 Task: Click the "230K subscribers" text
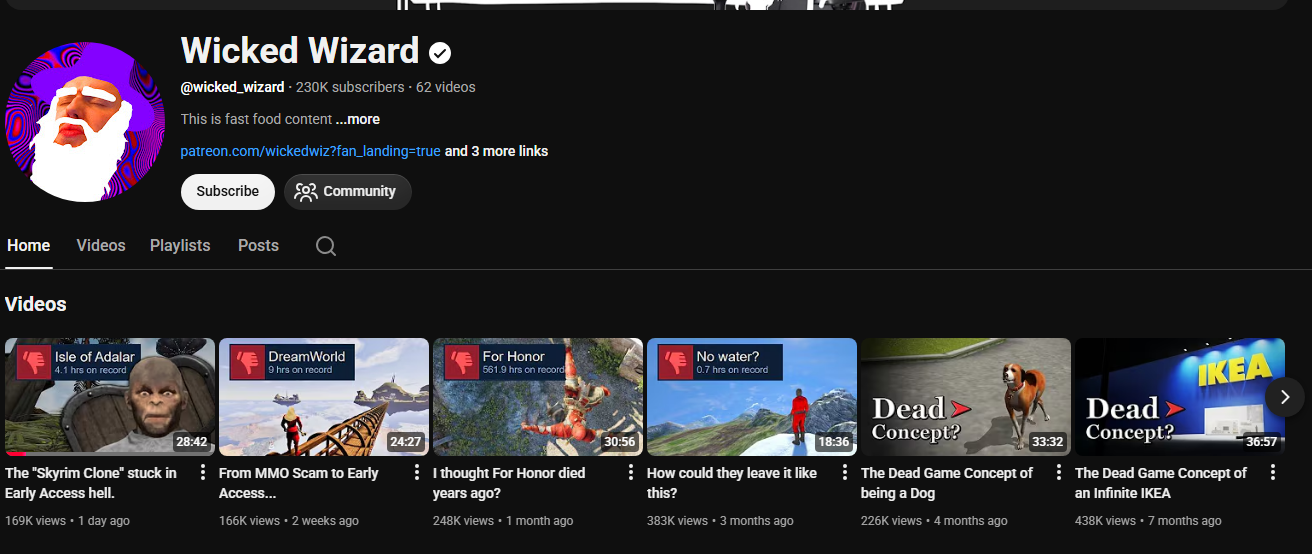[x=350, y=87]
